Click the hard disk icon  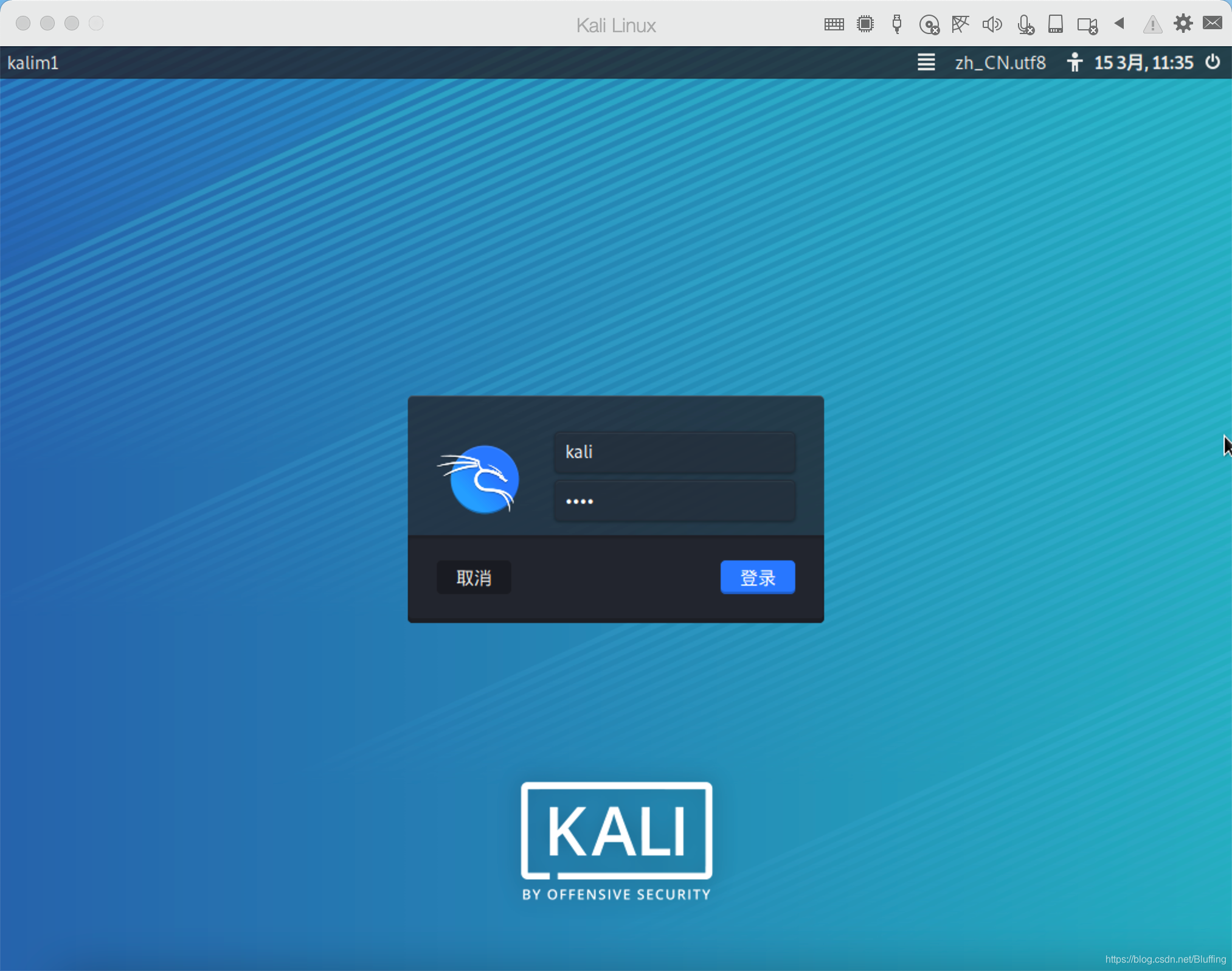[1055, 24]
